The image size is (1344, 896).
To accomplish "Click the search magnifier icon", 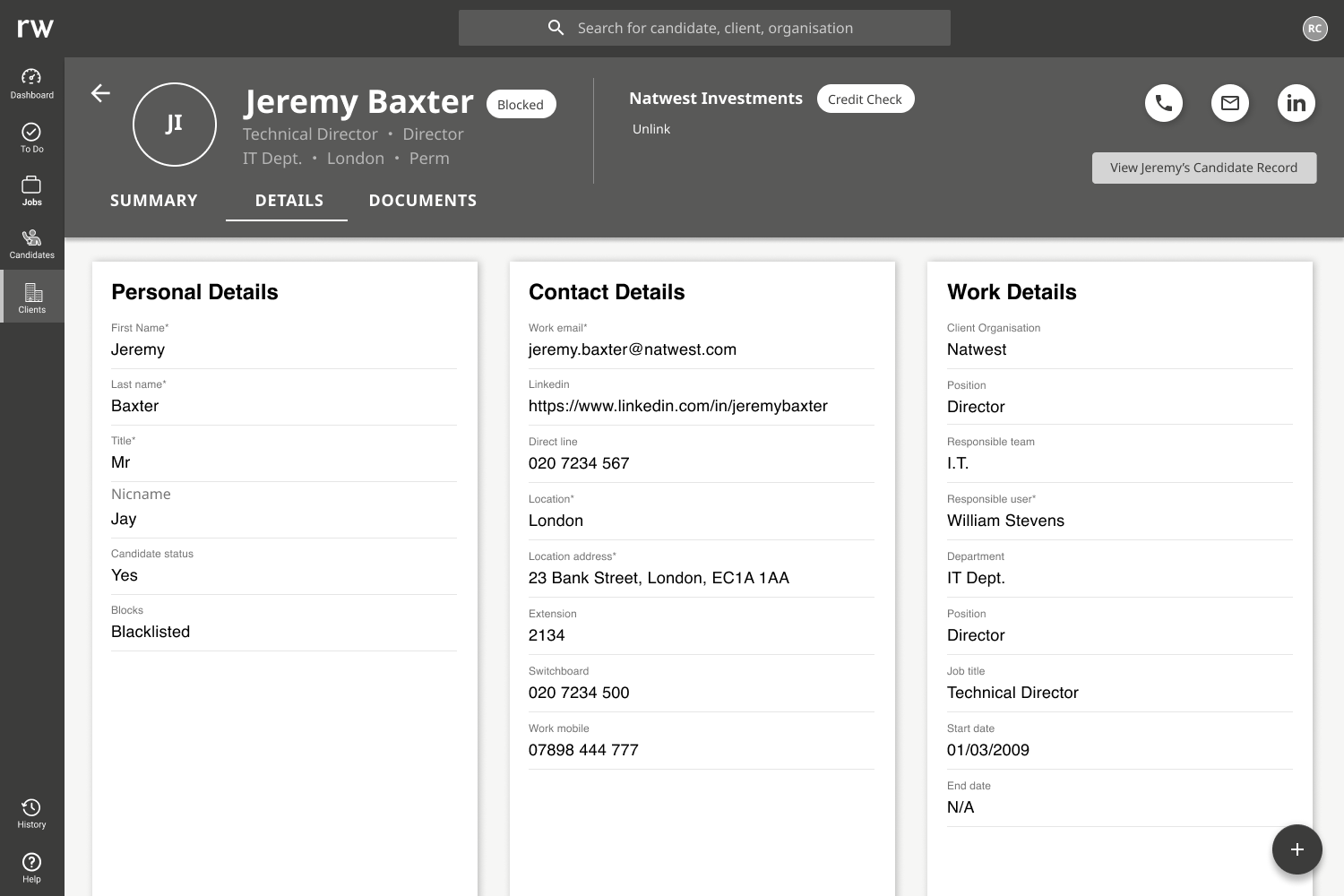I will (x=556, y=28).
